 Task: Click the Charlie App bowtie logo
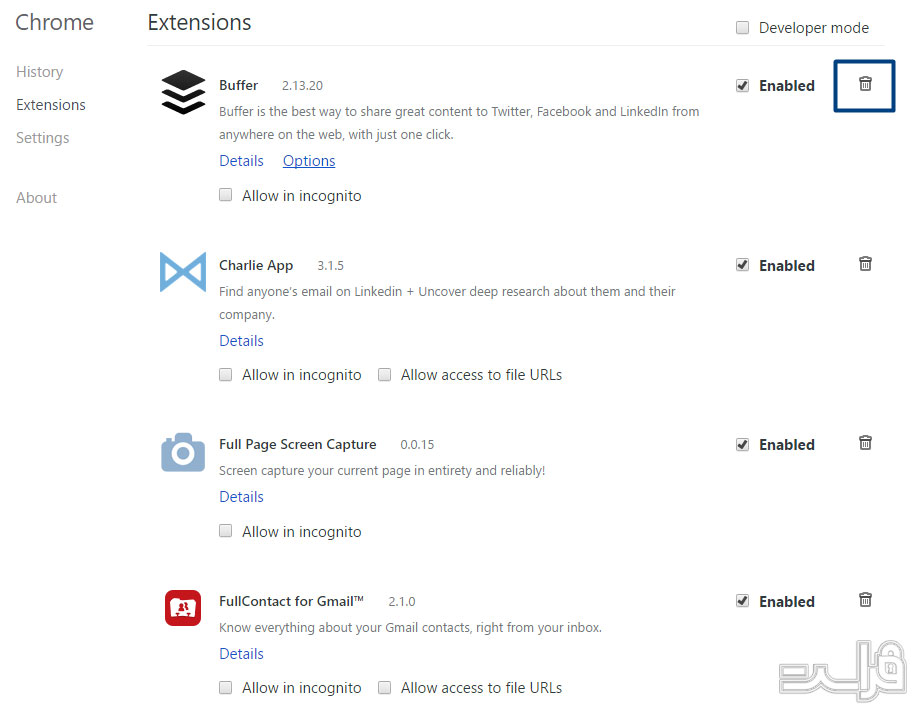[x=183, y=272]
